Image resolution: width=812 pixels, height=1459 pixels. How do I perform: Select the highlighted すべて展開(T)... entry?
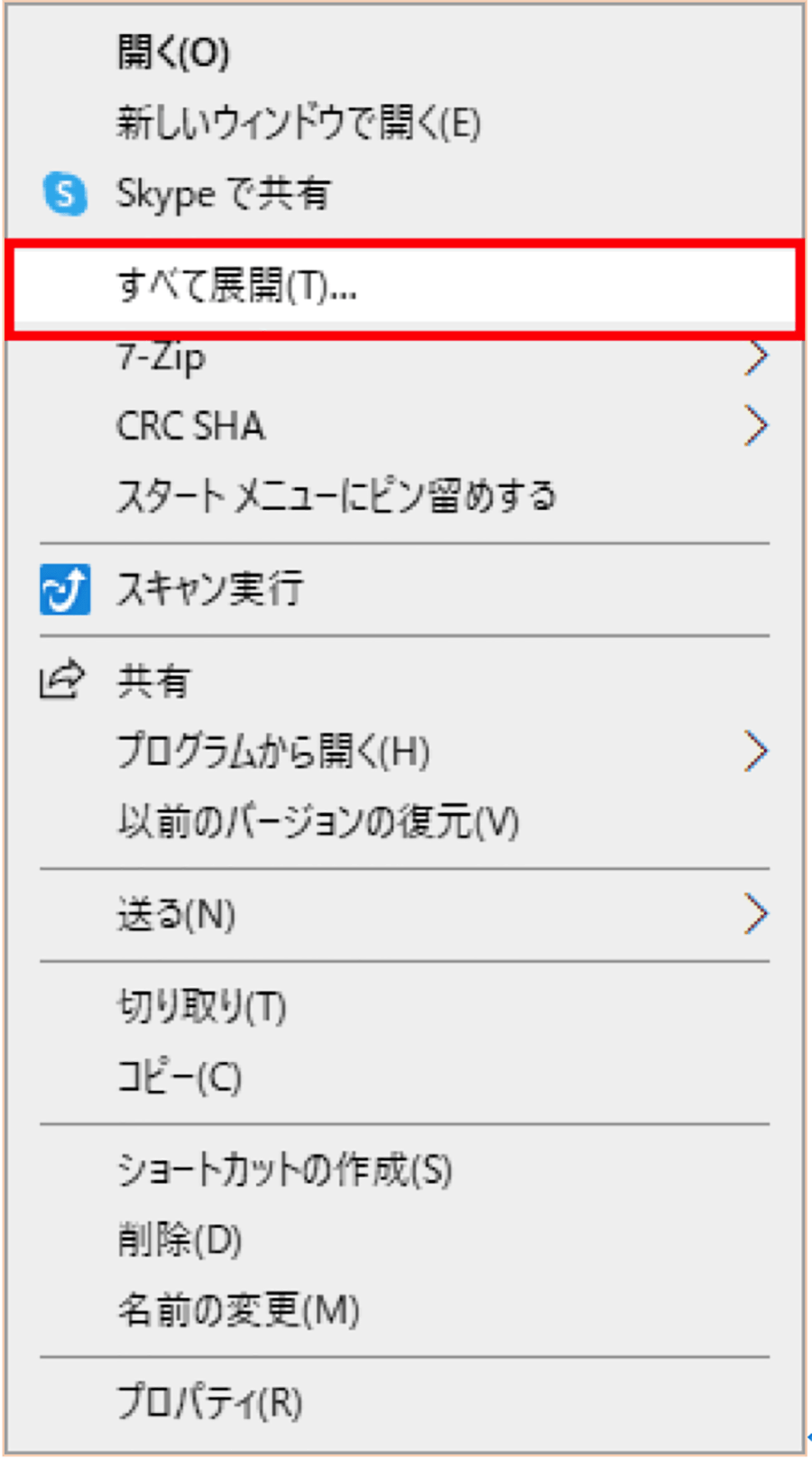405,289
